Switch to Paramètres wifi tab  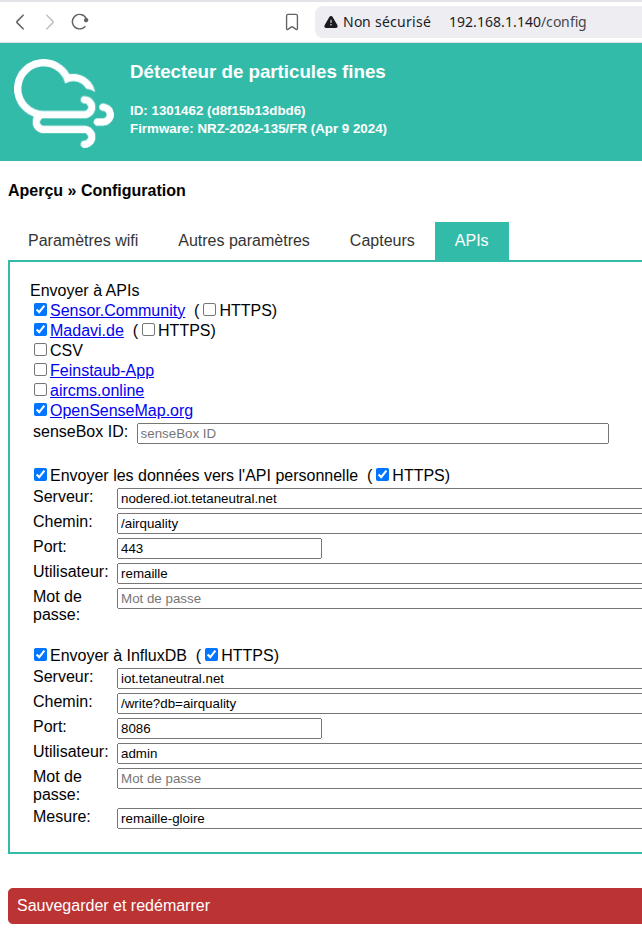pos(83,241)
